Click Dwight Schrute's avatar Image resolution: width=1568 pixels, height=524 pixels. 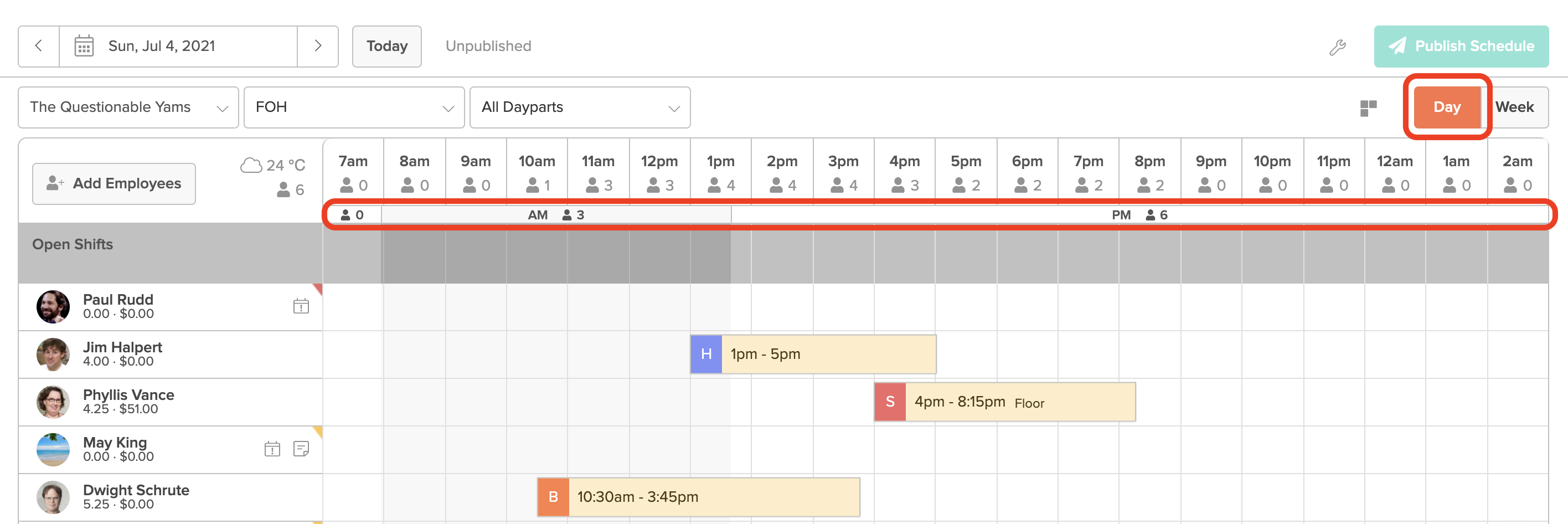coord(53,496)
